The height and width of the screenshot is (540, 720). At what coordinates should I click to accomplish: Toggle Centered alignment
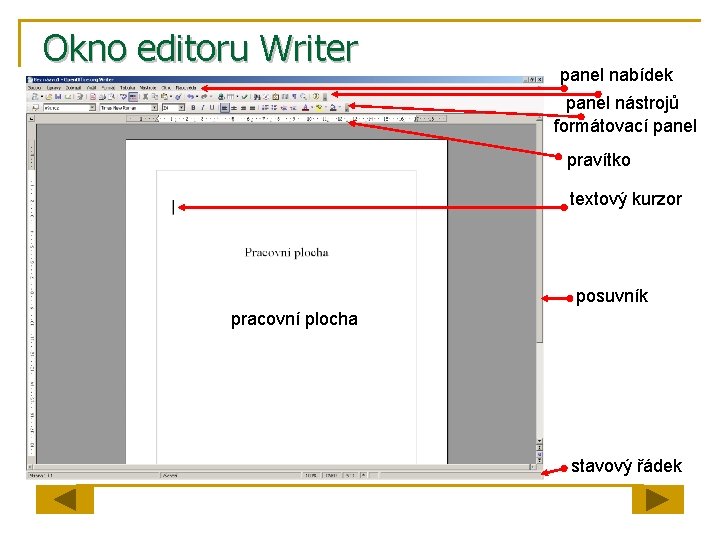pos(234,108)
